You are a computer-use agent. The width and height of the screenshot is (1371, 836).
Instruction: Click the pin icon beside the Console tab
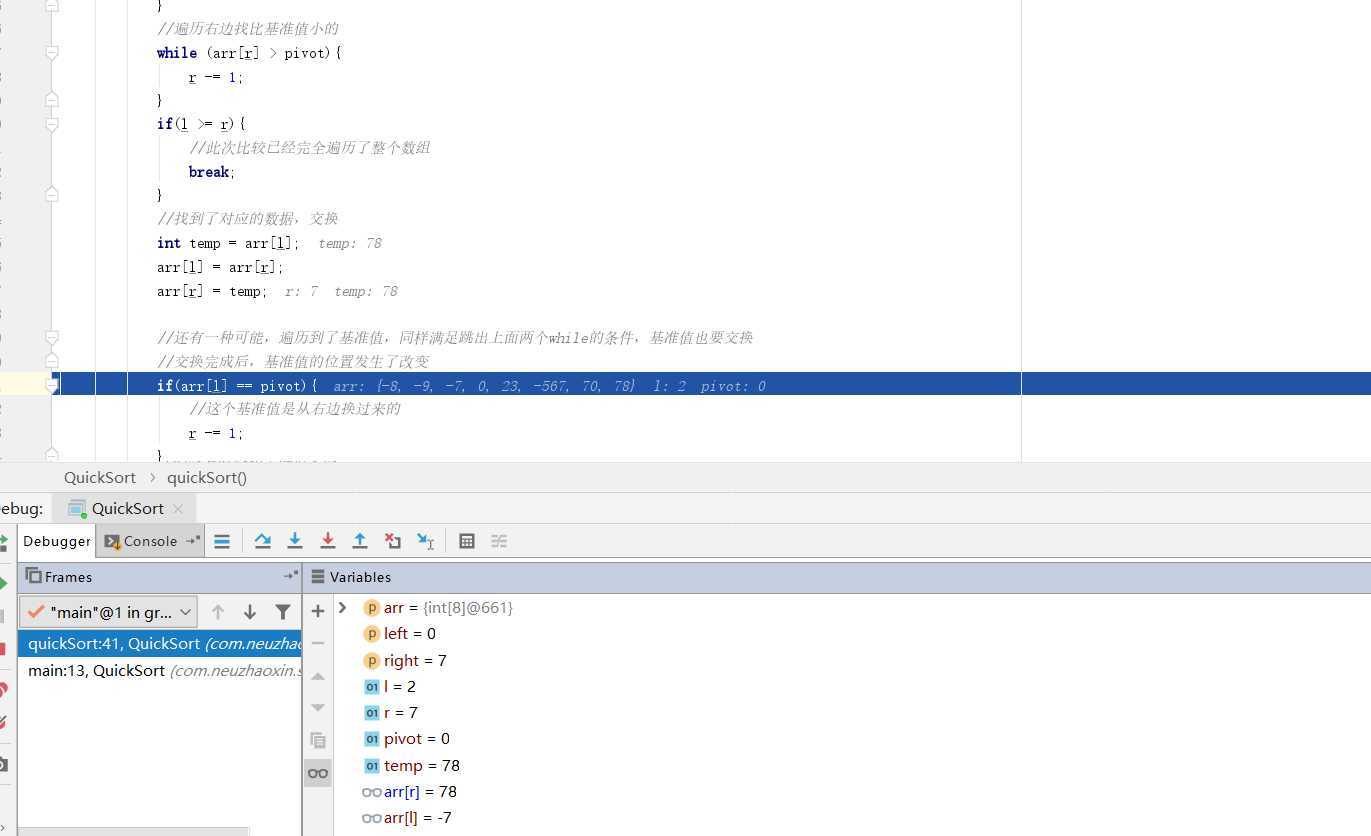(x=193, y=540)
